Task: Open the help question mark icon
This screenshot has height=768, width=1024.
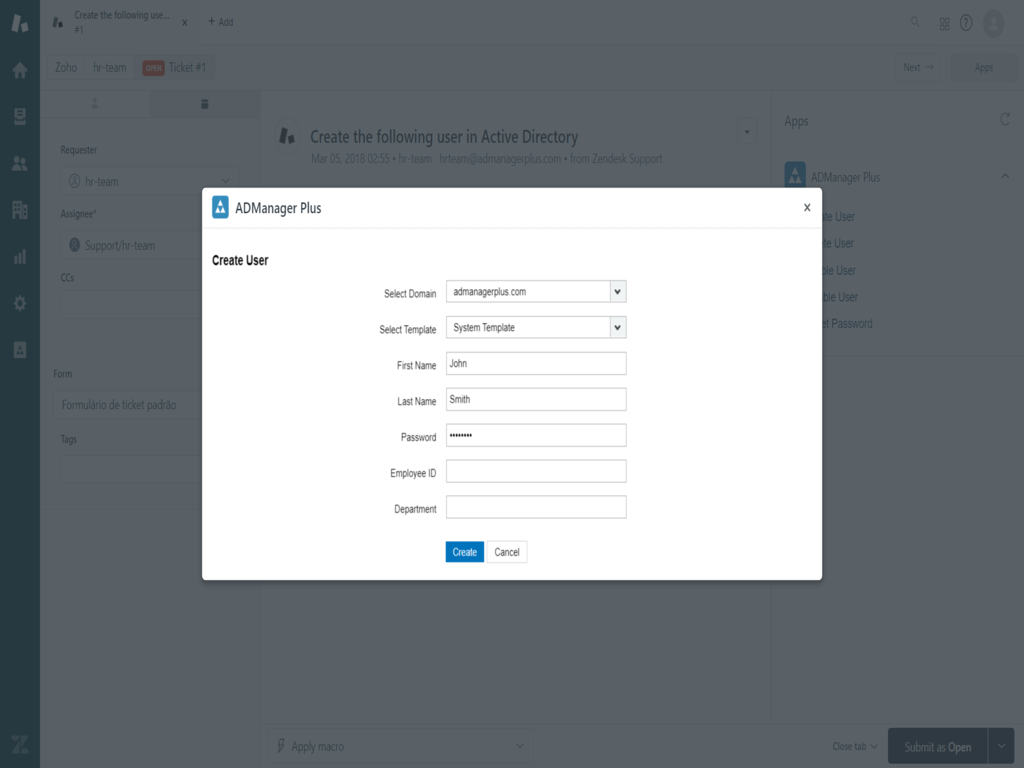Action: (x=966, y=23)
